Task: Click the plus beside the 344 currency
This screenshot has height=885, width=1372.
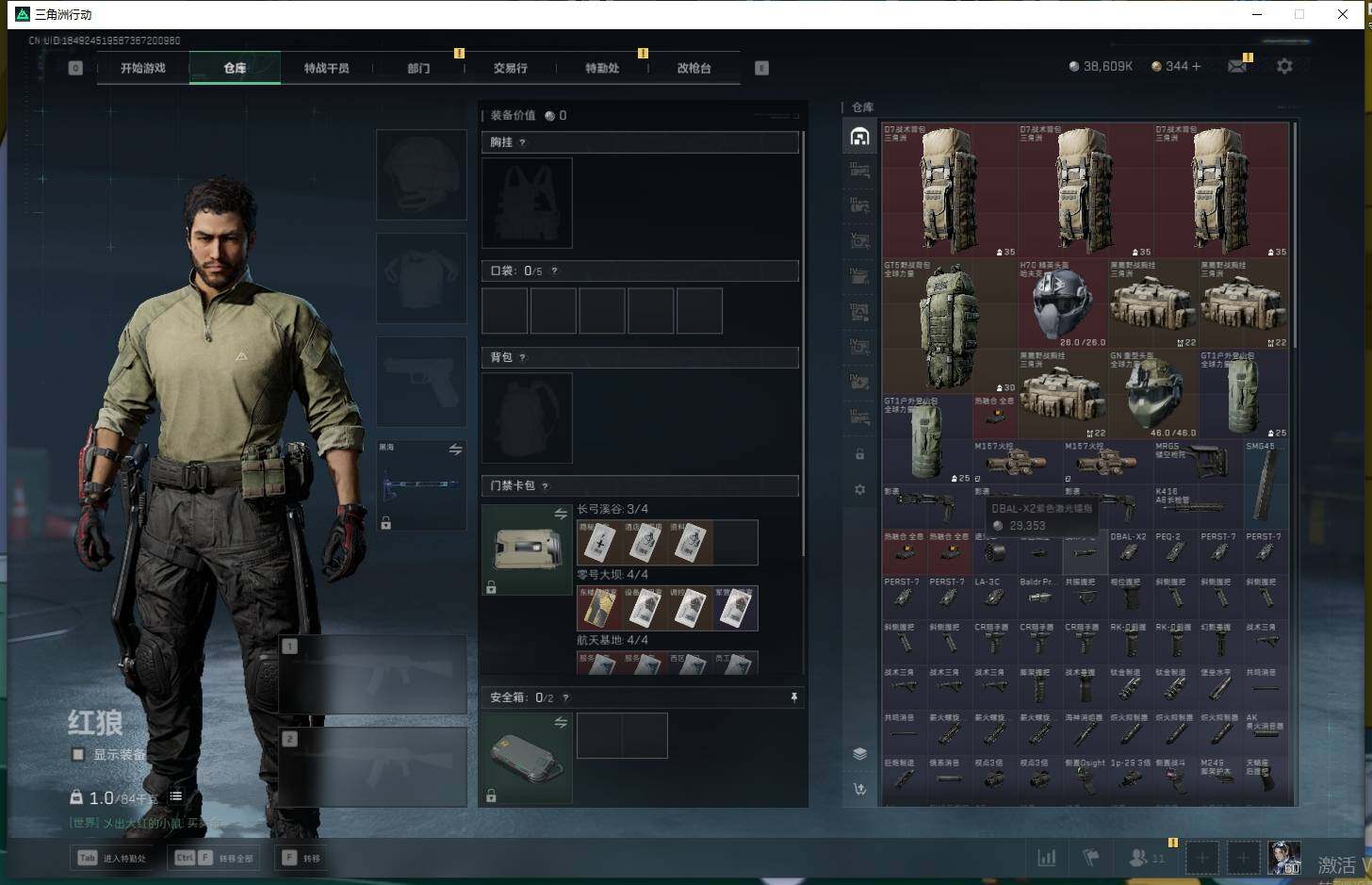Action: [1197, 66]
